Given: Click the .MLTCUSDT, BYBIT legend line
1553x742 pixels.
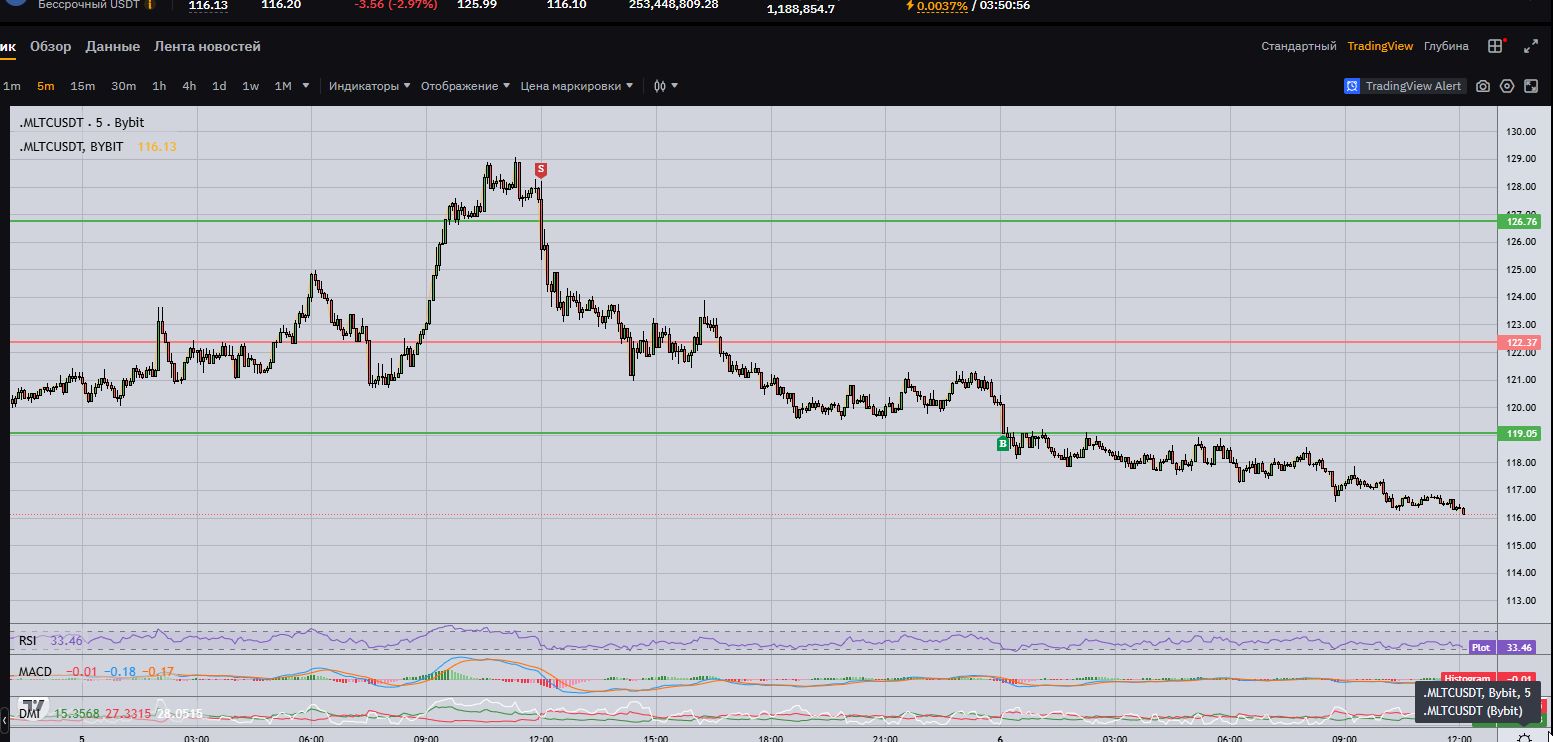Looking at the screenshot, I should tap(71, 147).
